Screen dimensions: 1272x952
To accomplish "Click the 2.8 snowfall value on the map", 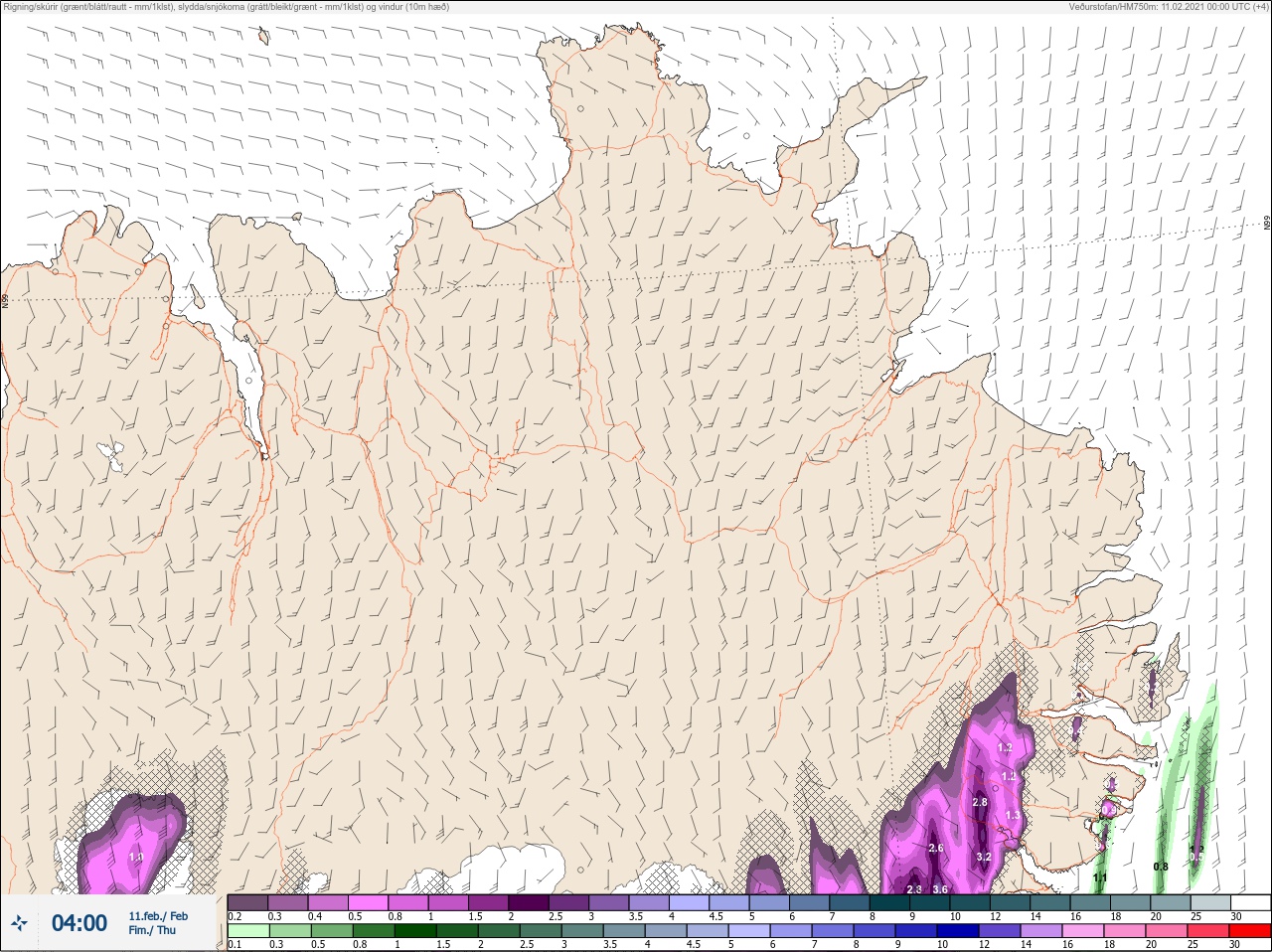I will 980,802.
